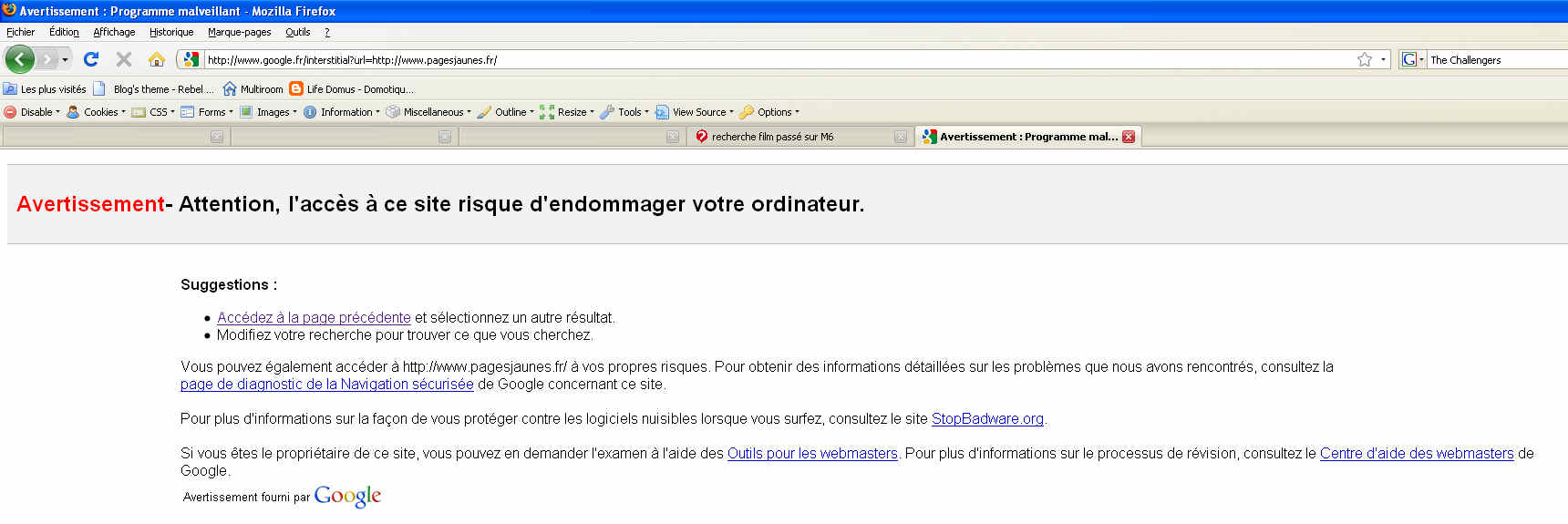Follow the Accédez à la page précédente link

click(314, 318)
